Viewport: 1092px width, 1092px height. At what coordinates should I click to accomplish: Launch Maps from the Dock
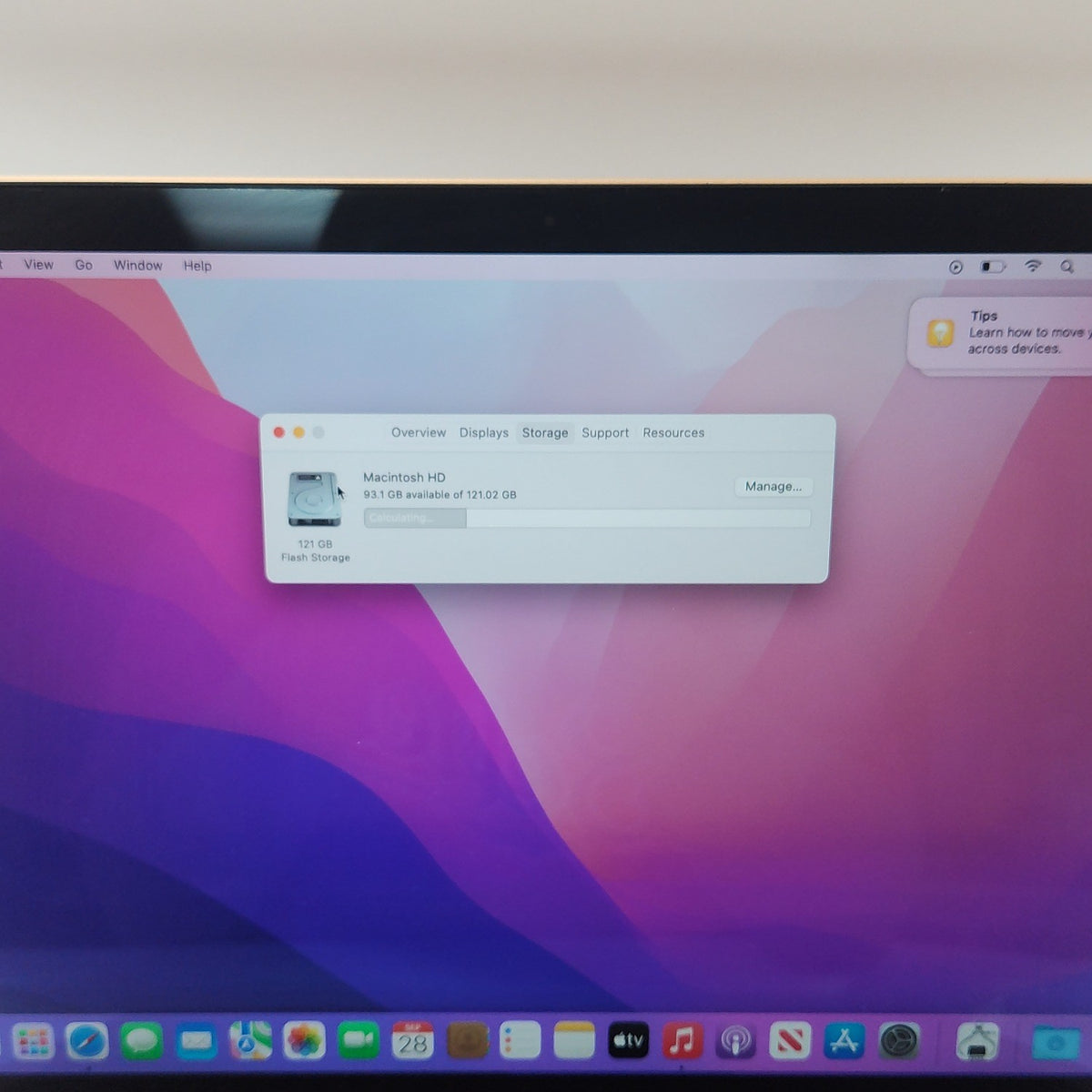(250, 1041)
